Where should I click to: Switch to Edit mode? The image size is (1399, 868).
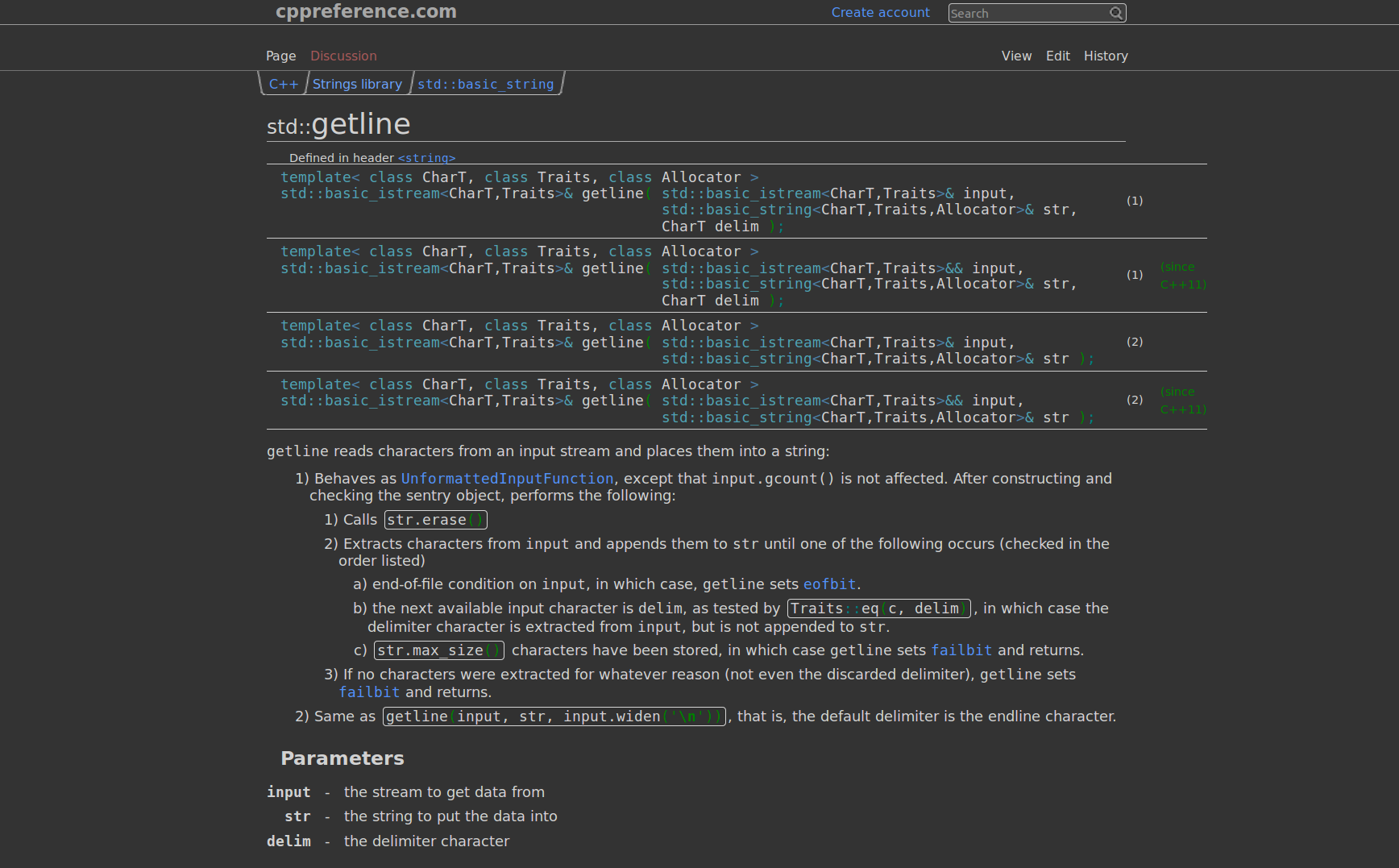coord(1057,56)
